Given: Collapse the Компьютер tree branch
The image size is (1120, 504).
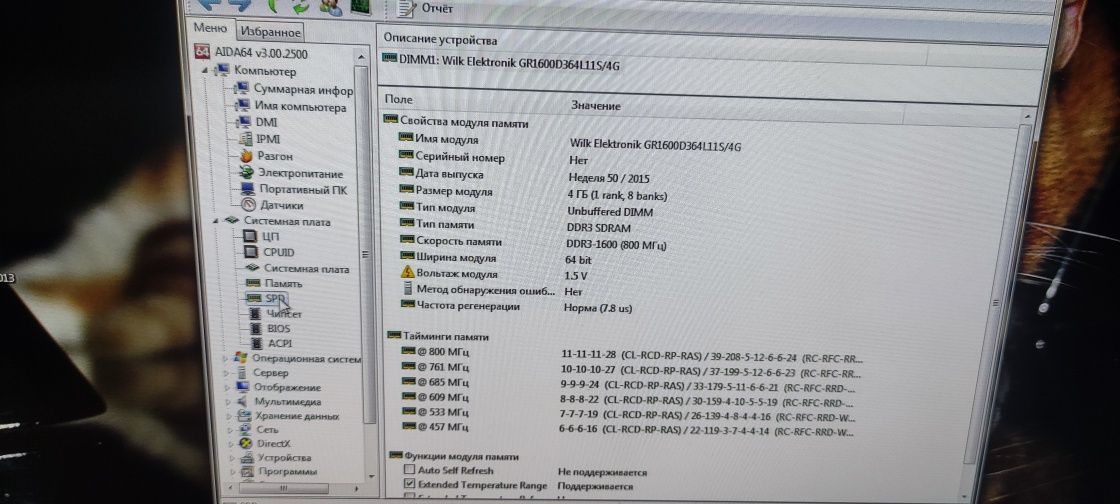Looking at the screenshot, I should tap(205, 70).
